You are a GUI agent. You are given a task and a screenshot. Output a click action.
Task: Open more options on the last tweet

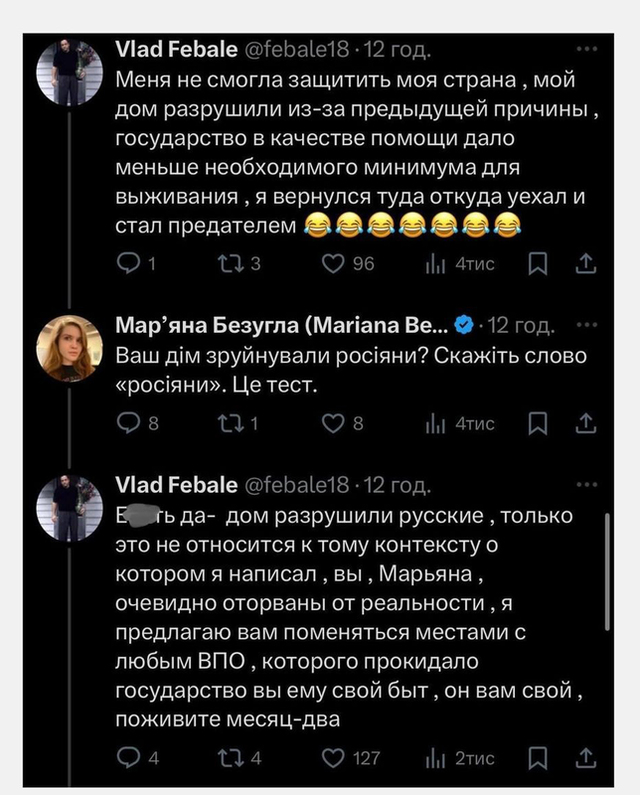tap(587, 485)
